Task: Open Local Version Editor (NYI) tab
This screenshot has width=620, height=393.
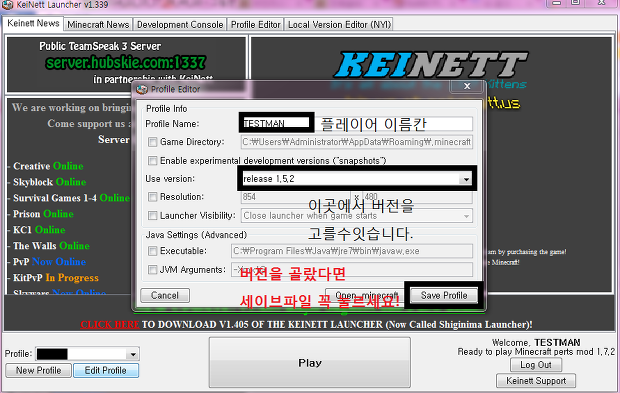Action: pyautogui.click(x=339, y=25)
